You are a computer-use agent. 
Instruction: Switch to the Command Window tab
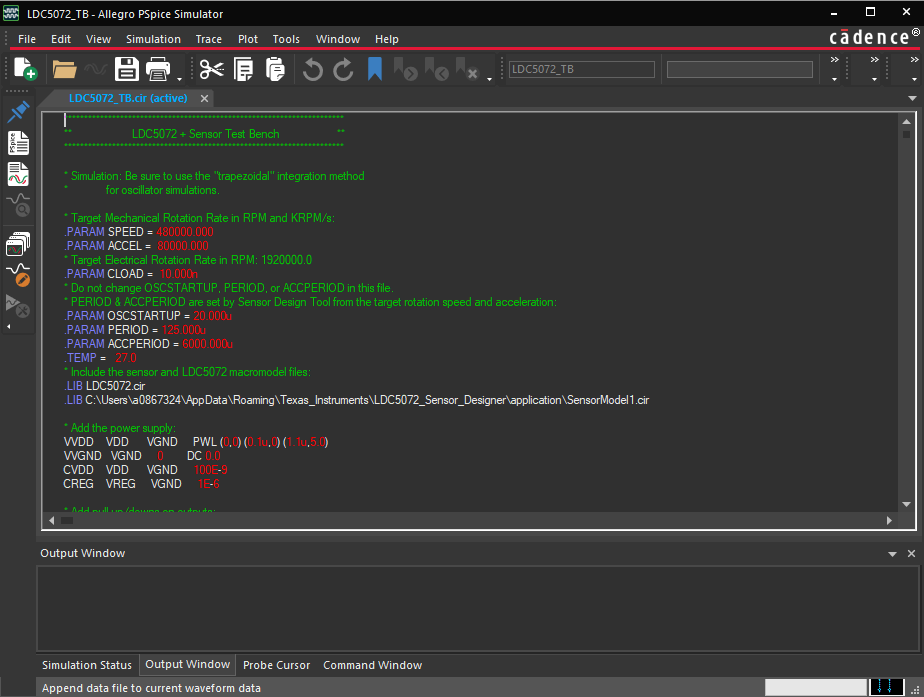point(372,665)
